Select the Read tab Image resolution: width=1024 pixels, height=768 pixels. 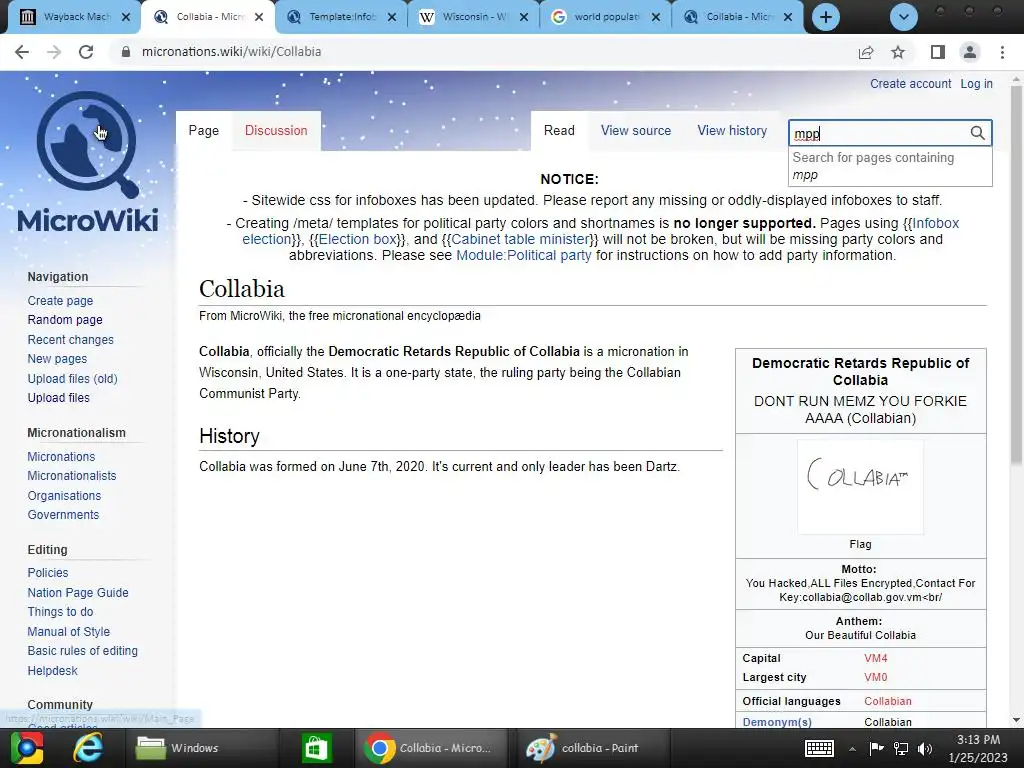[x=559, y=131]
